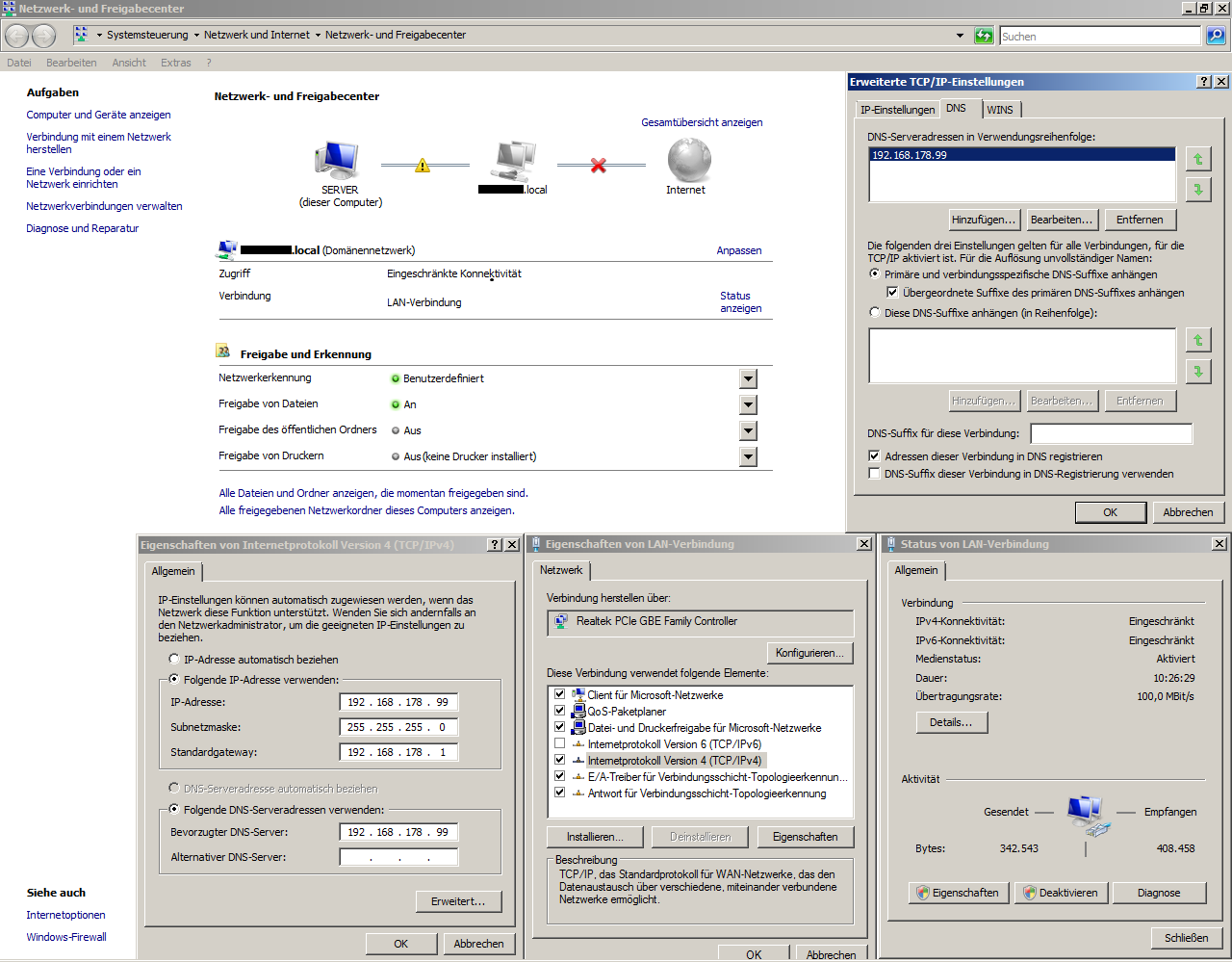Viewport: 1232px width, 962px height.
Task: Switch to the IP-Einstellungen tab
Action: (897, 110)
